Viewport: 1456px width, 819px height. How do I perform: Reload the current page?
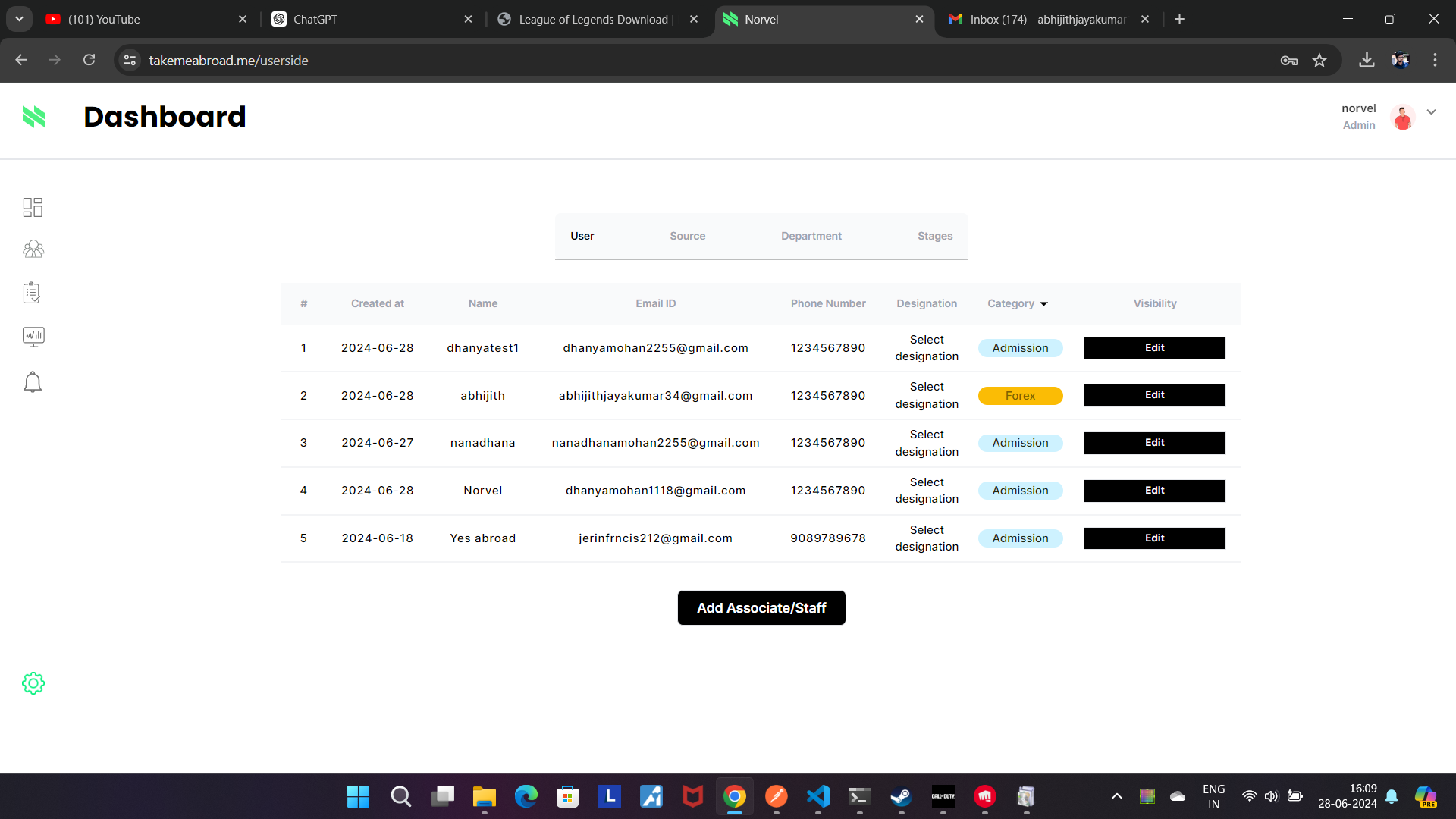pos(89,60)
